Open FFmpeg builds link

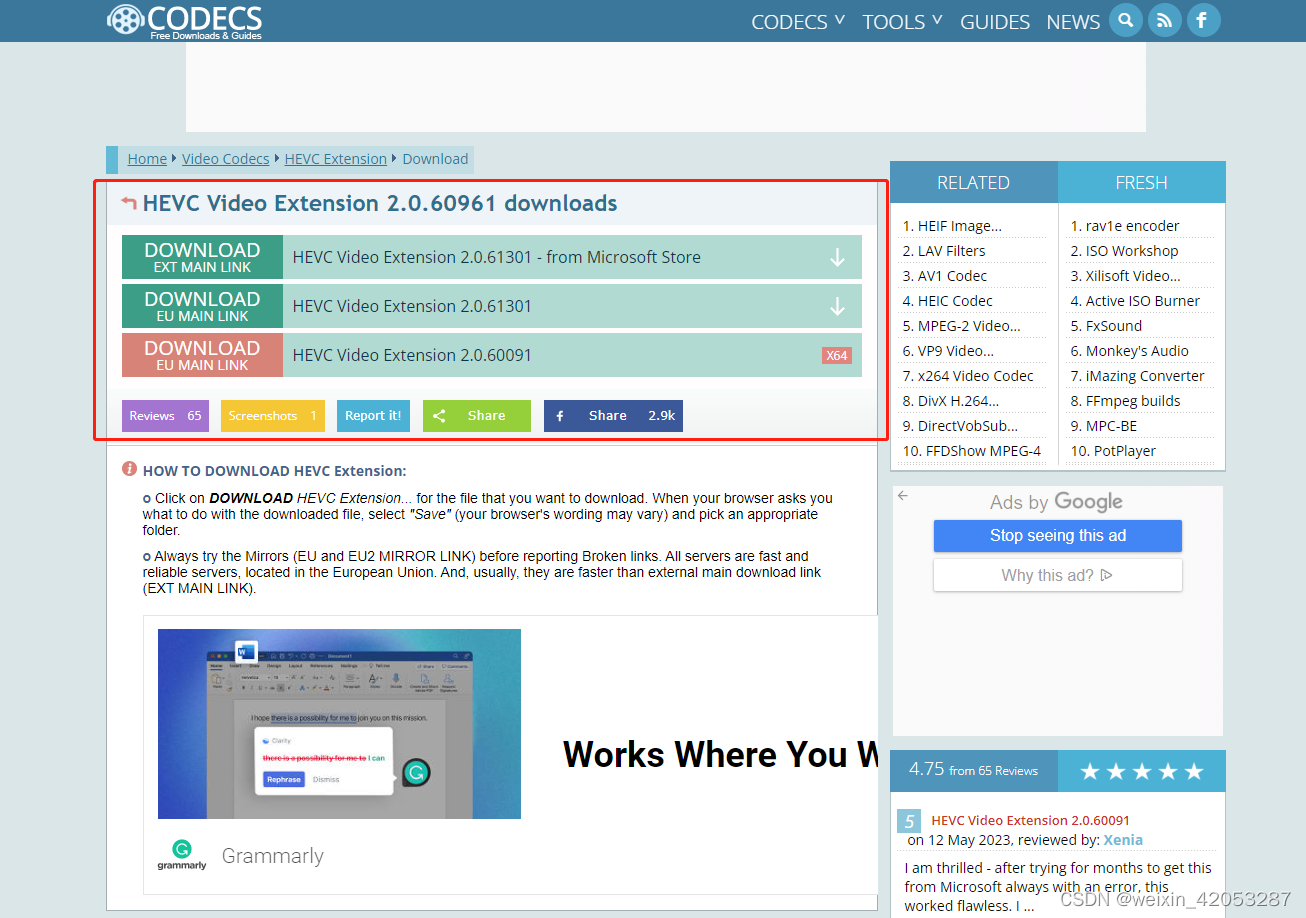click(x=1133, y=401)
